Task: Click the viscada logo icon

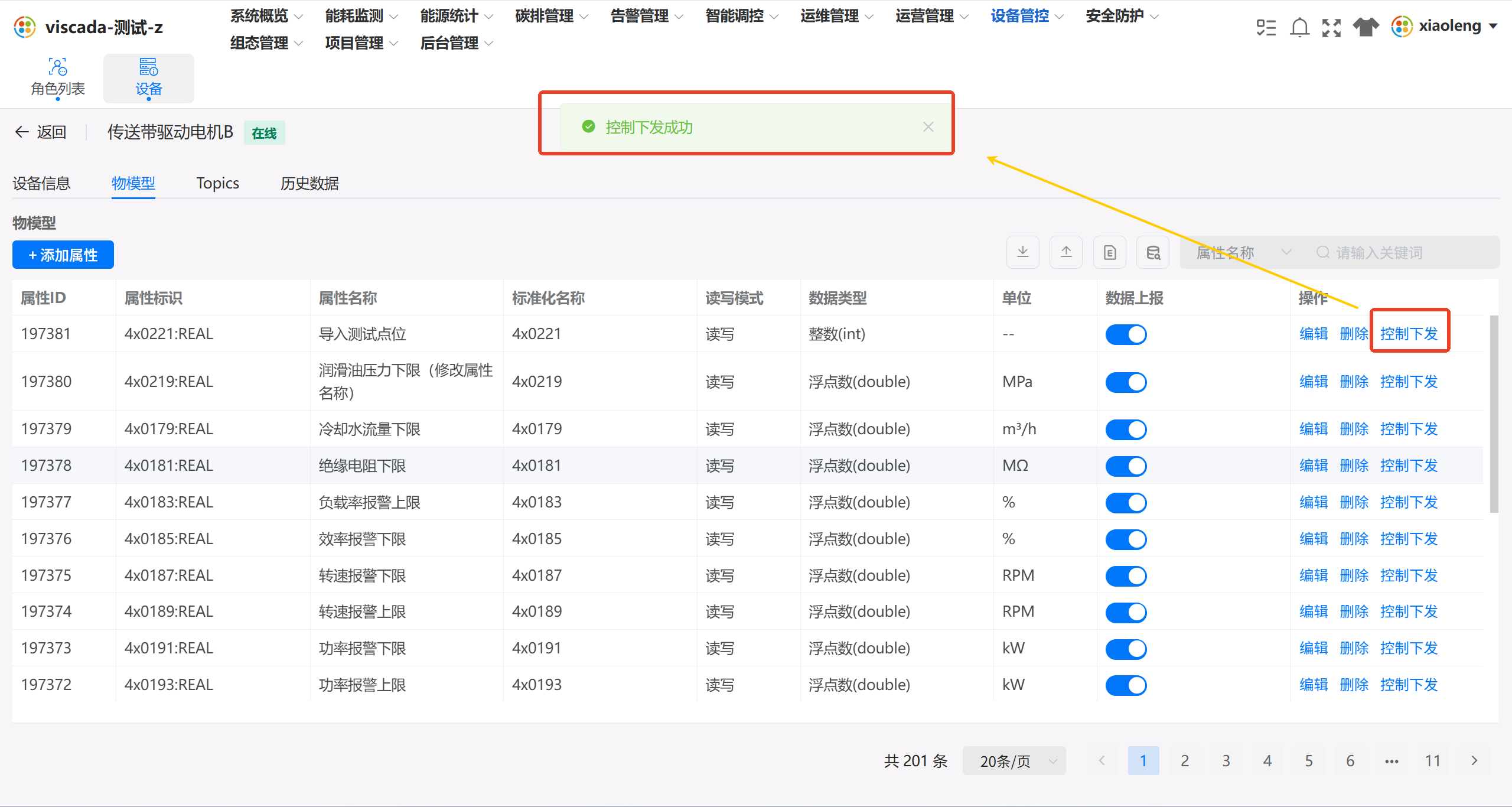Action: 25,27
